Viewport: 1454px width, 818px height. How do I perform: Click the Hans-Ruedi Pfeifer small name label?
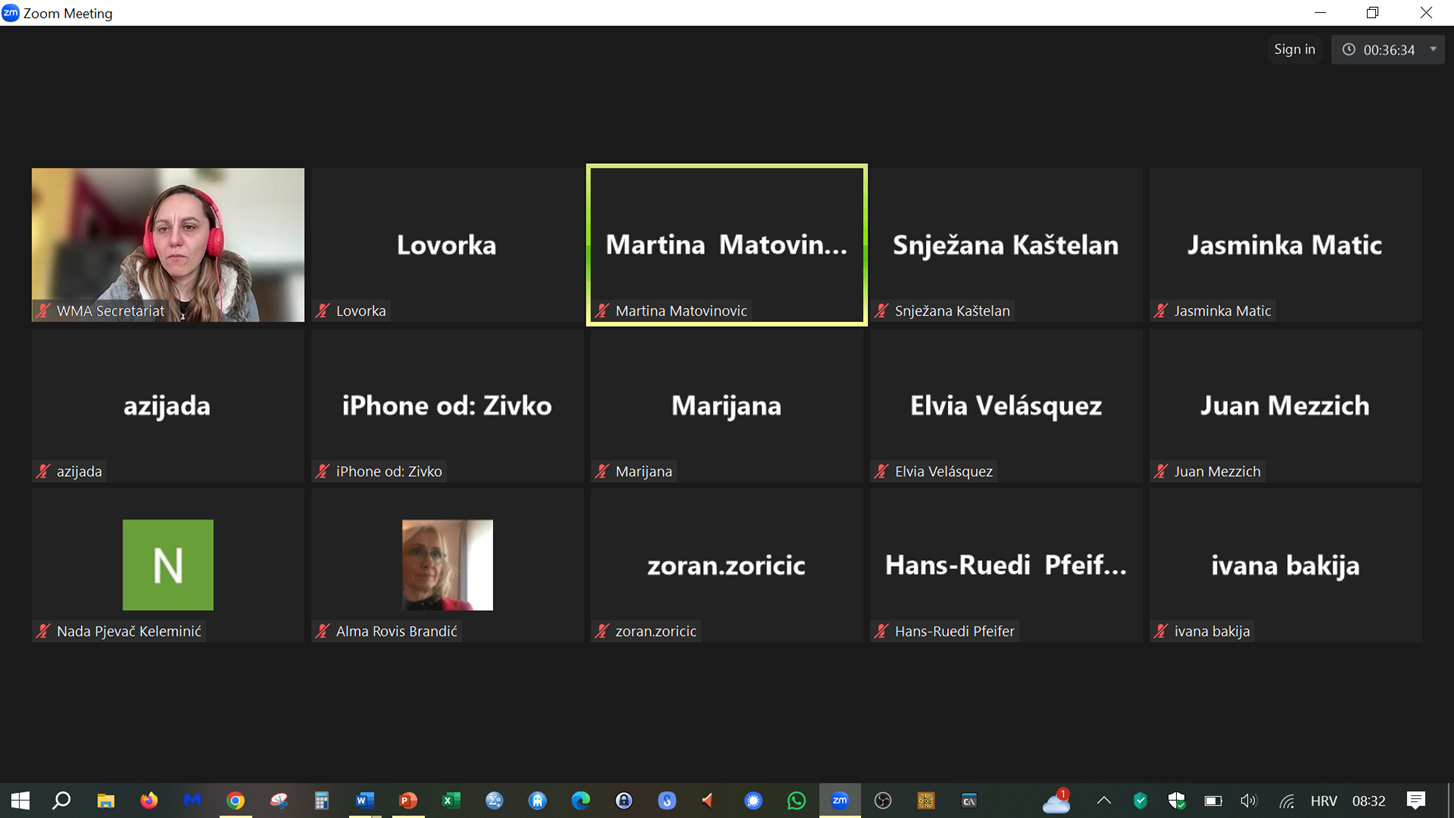(x=954, y=631)
